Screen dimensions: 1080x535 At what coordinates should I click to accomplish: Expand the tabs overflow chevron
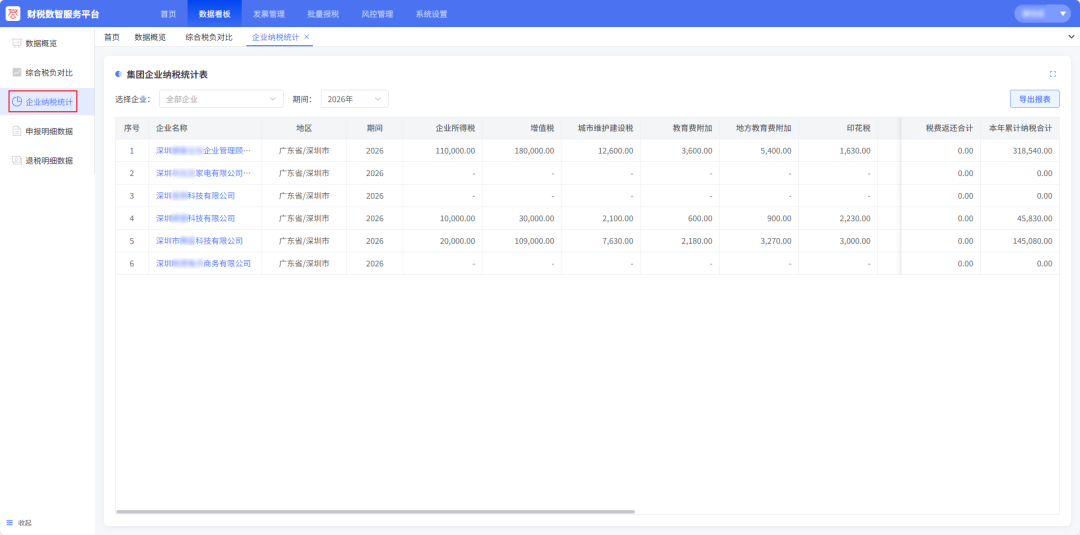click(x=1071, y=36)
